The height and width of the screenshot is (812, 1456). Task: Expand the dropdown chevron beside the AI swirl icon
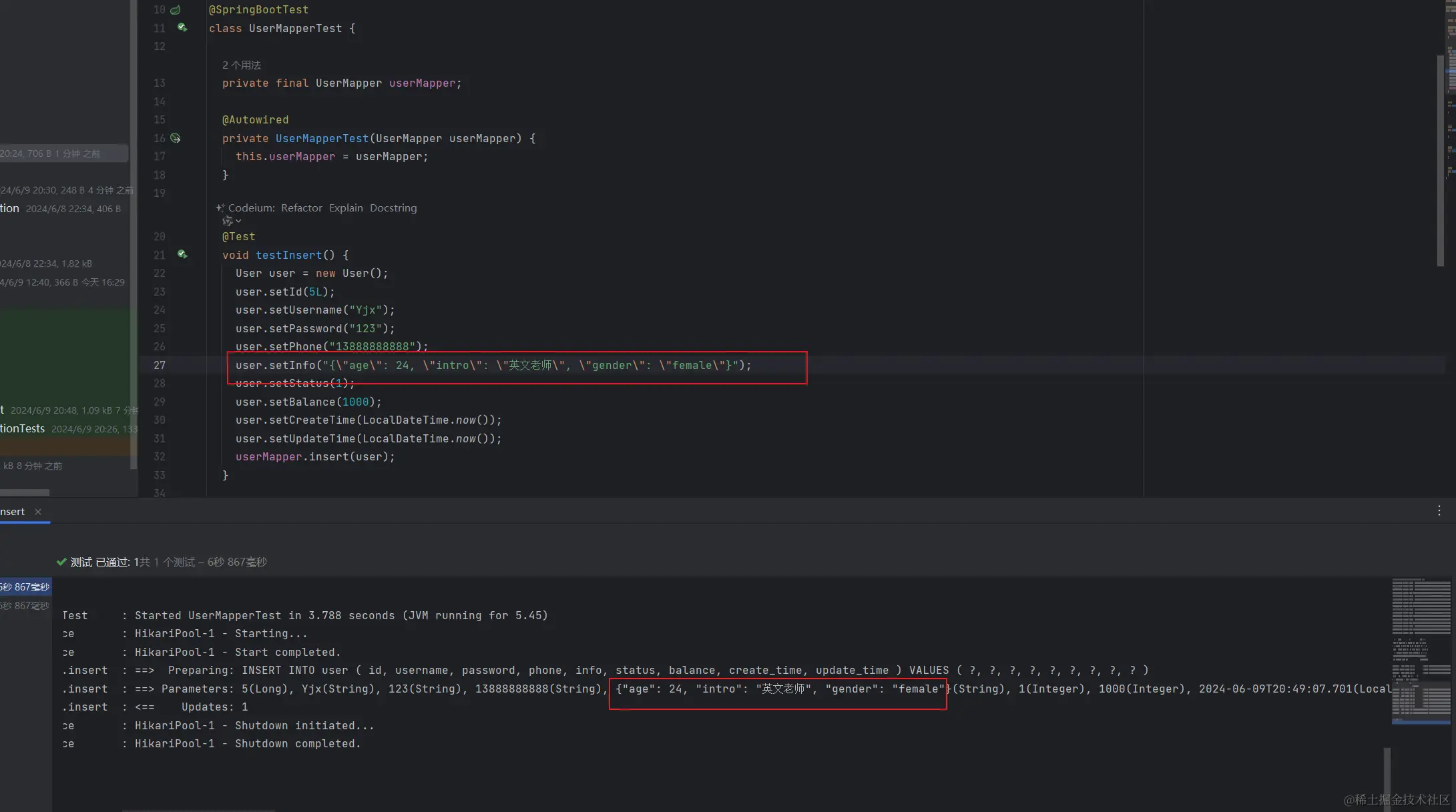tap(239, 221)
